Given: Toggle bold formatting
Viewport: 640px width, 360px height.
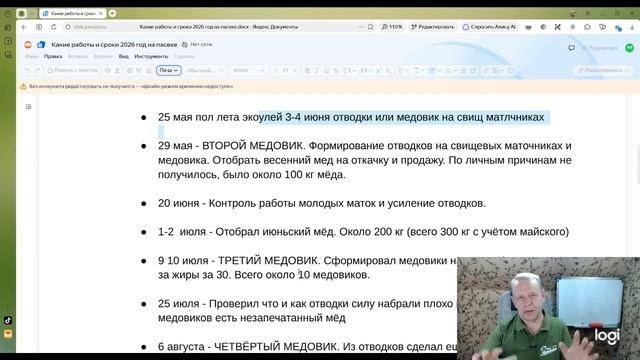Looking at the screenshot, I should pyautogui.click(x=307, y=71).
